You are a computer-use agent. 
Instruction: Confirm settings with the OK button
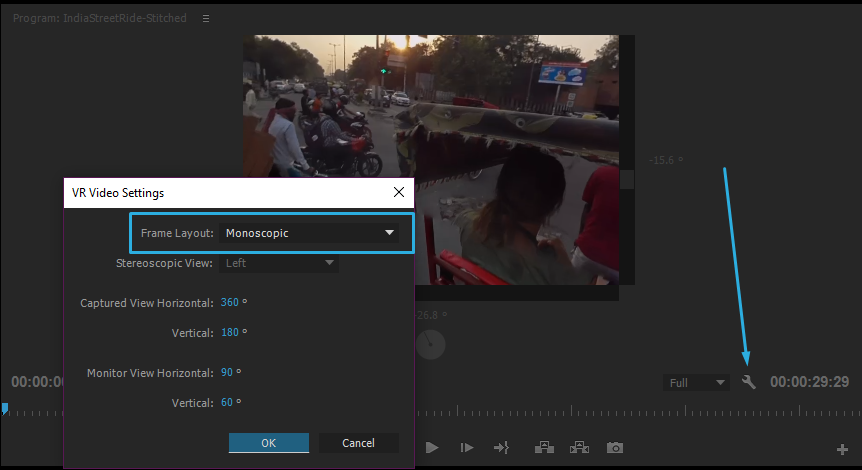(x=269, y=443)
